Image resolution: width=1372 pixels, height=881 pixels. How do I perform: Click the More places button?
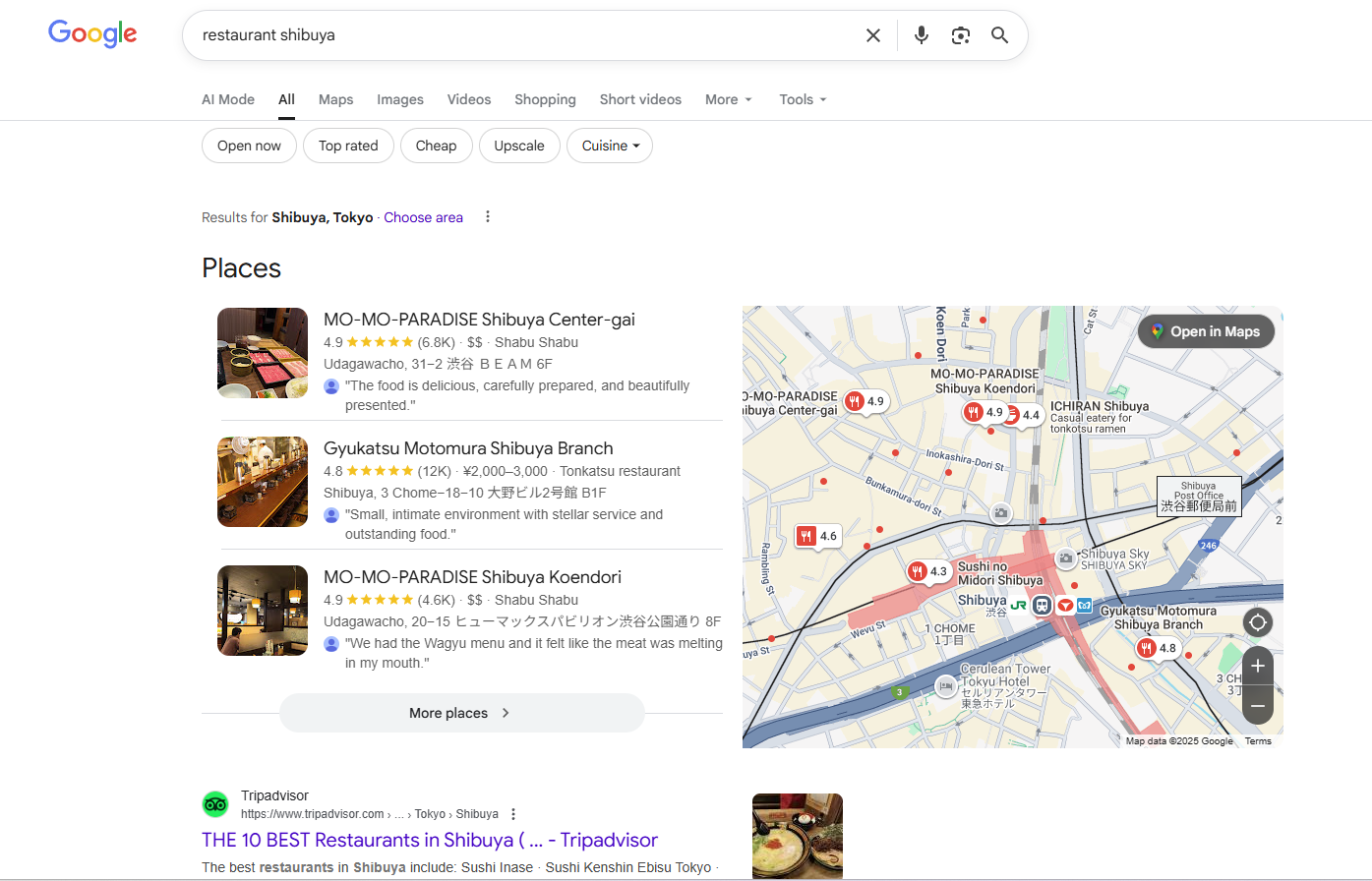point(461,712)
